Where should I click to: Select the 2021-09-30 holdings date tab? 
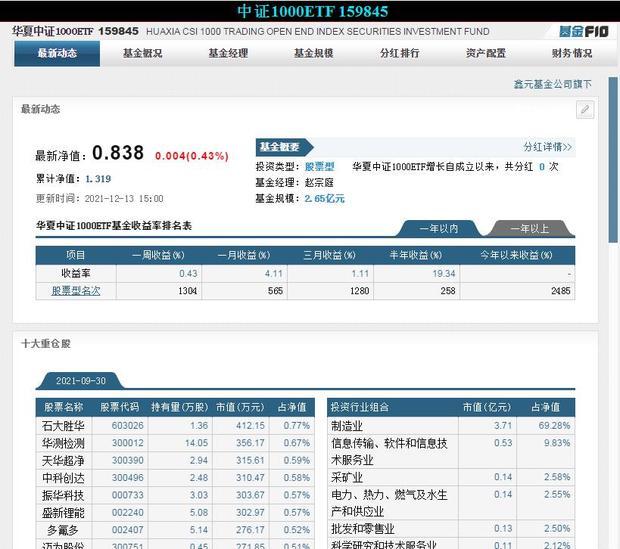81,381
